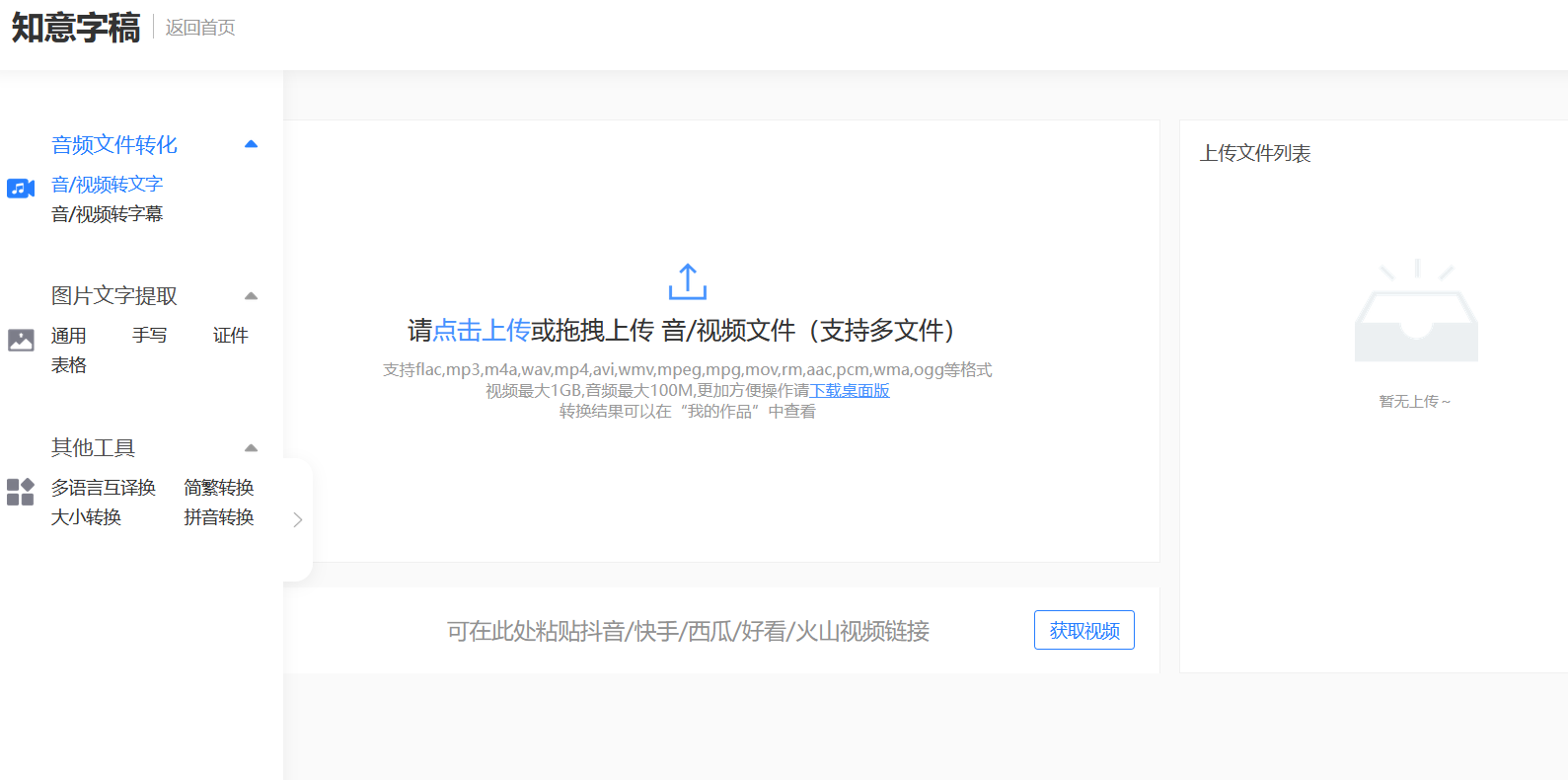Click the 获取视频 button
The height and width of the screenshot is (780, 1568).
[x=1084, y=630]
